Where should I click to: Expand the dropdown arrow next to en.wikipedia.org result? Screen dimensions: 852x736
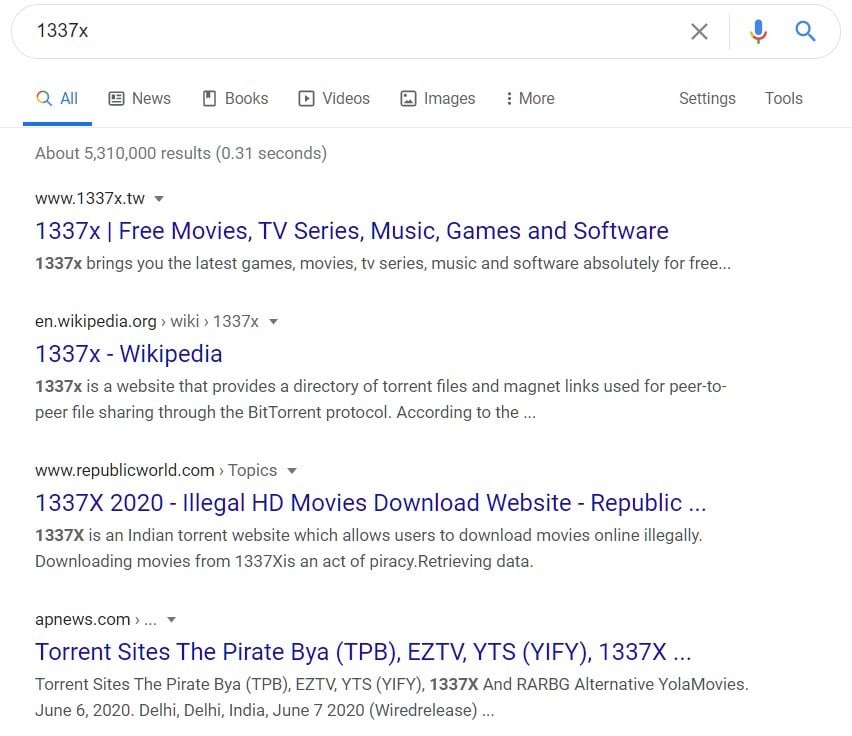point(273,322)
